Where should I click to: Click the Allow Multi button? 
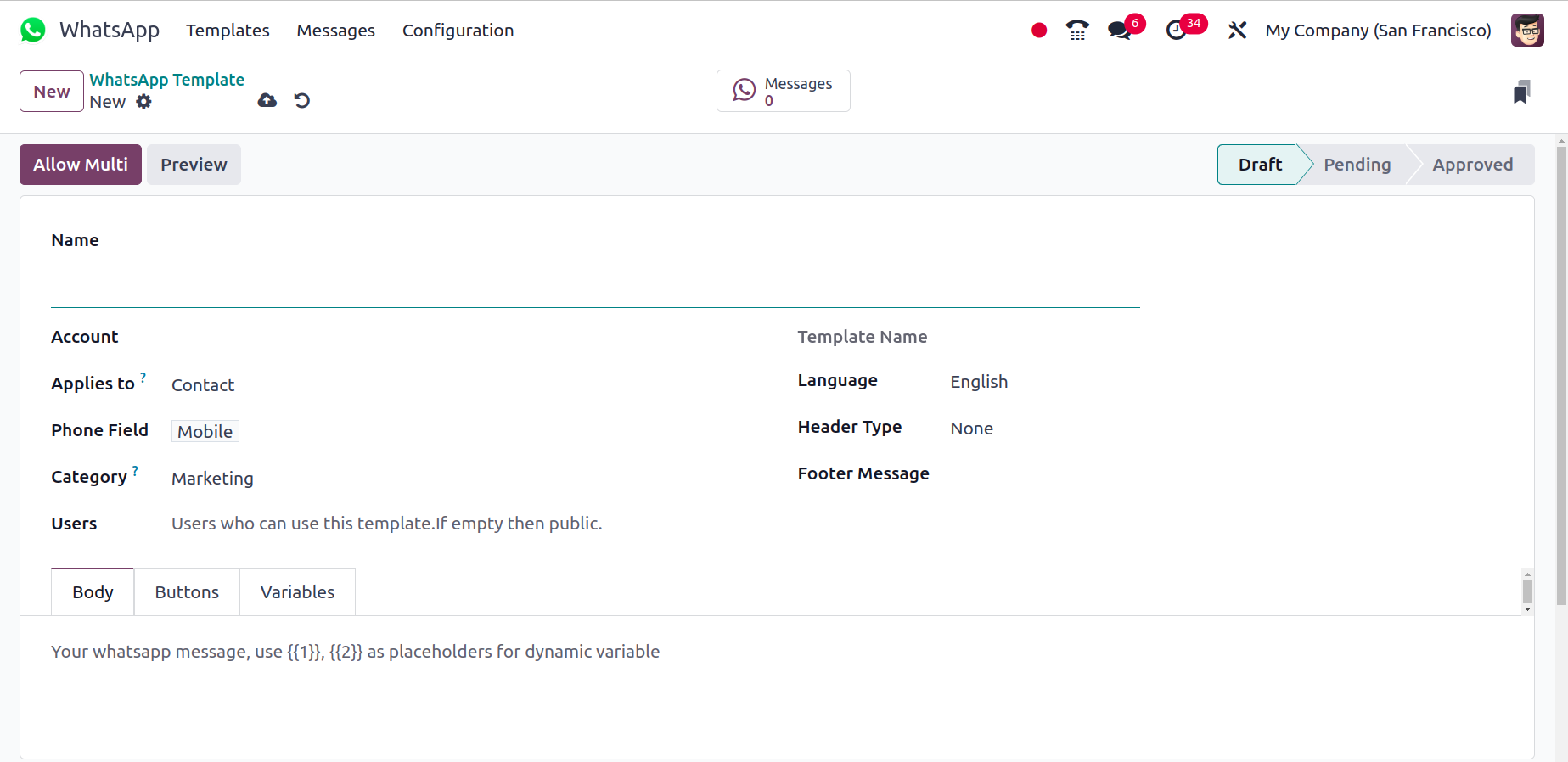point(81,165)
